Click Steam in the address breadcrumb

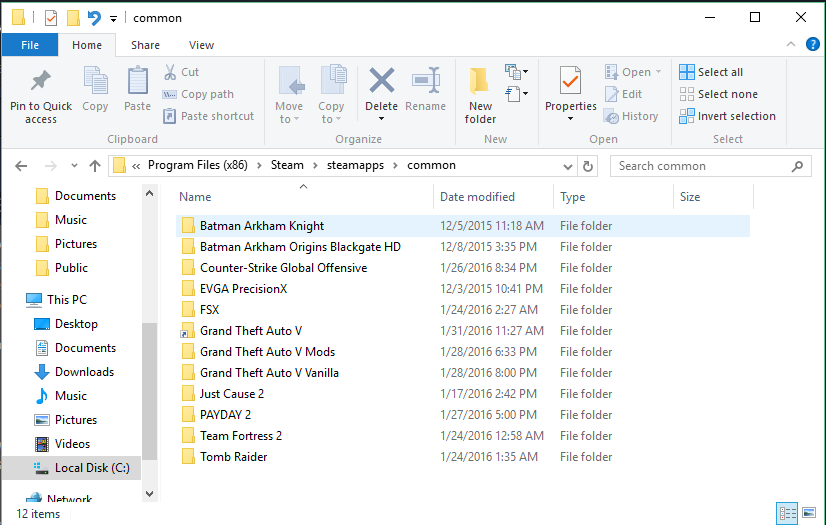tap(287, 165)
